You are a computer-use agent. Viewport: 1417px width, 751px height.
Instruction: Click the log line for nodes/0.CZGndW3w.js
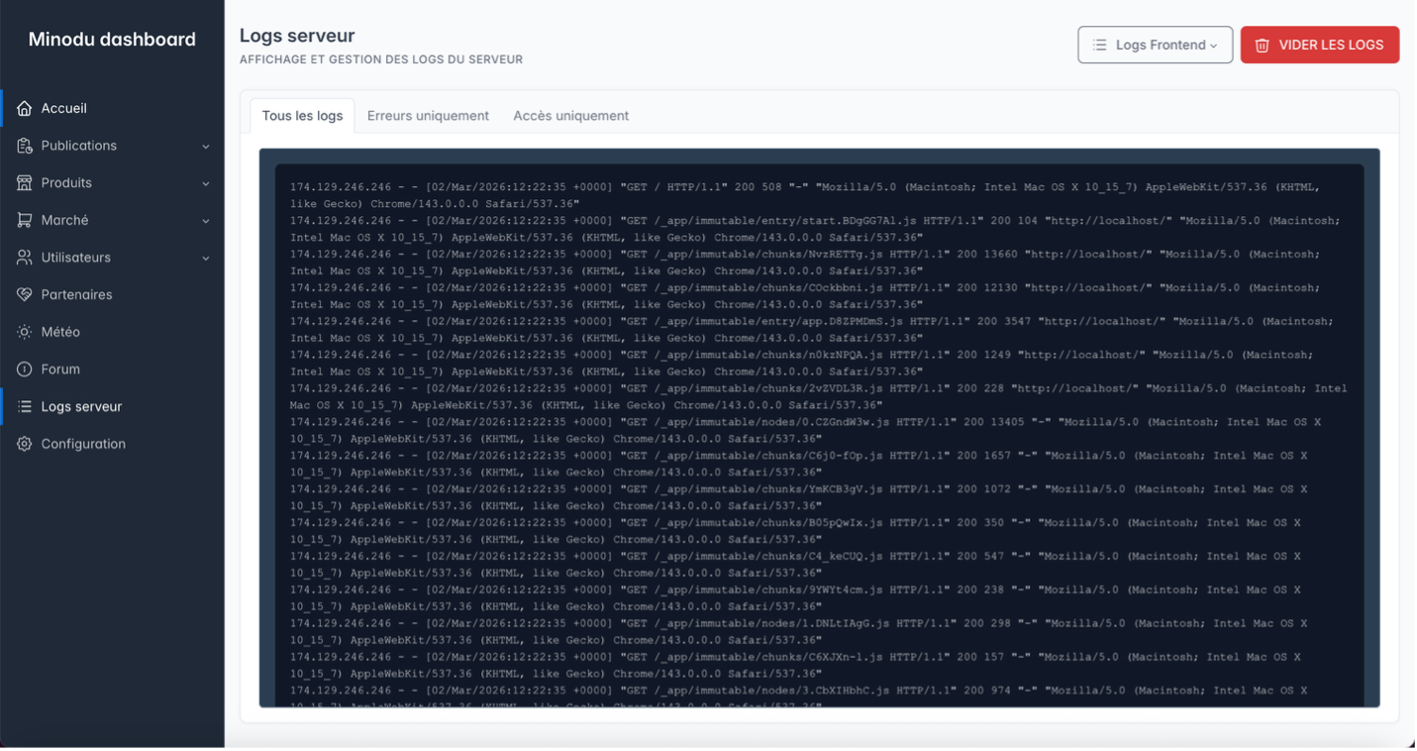pyautogui.click(x=805, y=431)
